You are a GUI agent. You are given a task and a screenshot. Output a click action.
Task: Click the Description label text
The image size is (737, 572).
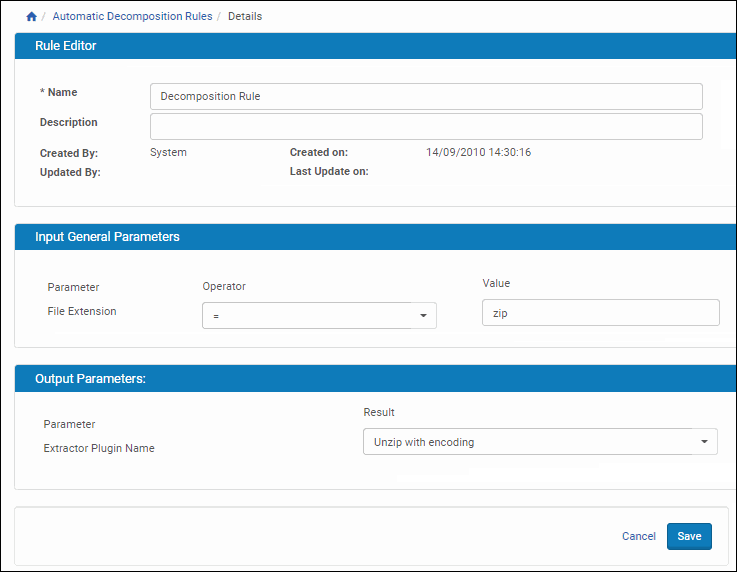click(x=69, y=123)
